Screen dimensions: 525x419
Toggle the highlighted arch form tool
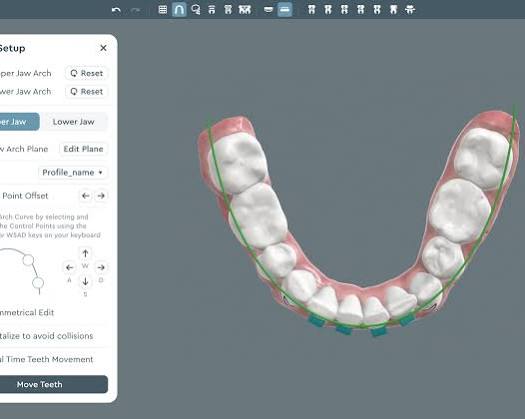coord(179,9)
